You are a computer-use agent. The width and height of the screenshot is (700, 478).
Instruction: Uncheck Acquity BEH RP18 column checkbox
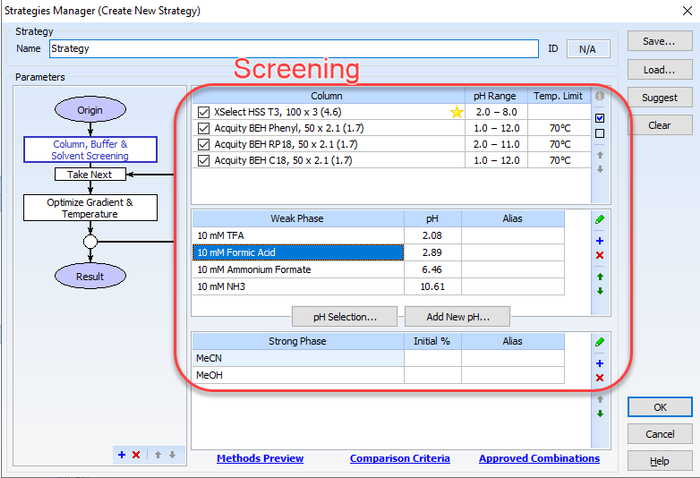204,144
